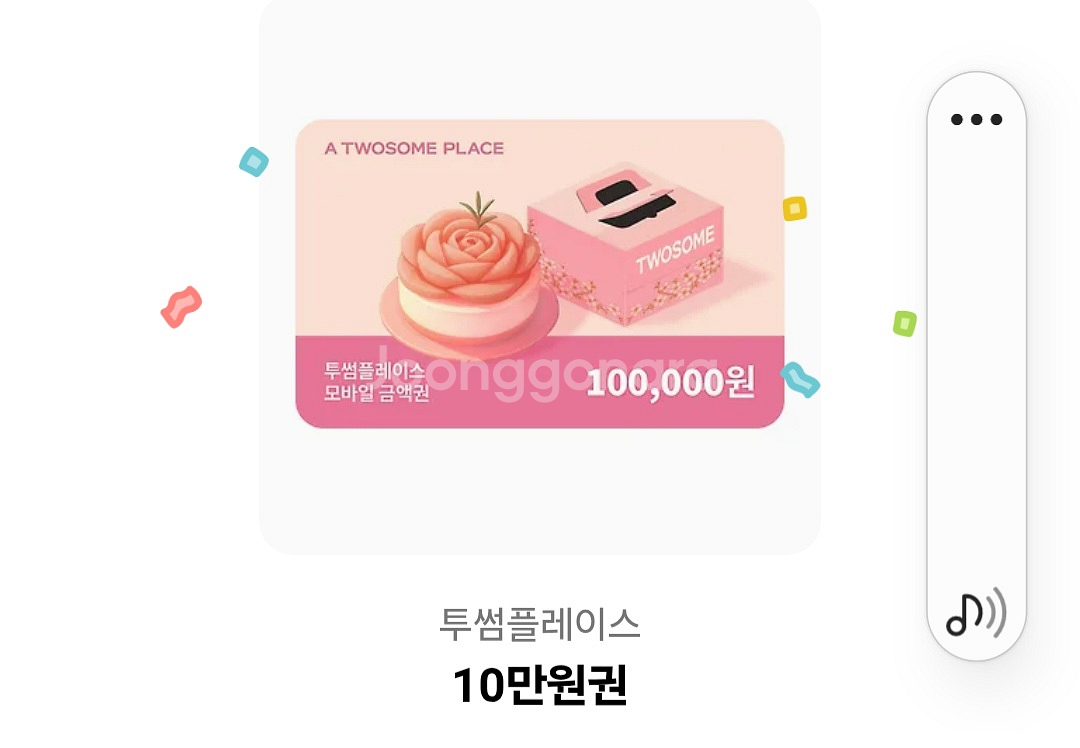
Task: Click the yellow square confetti piece
Action: click(x=794, y=208)
